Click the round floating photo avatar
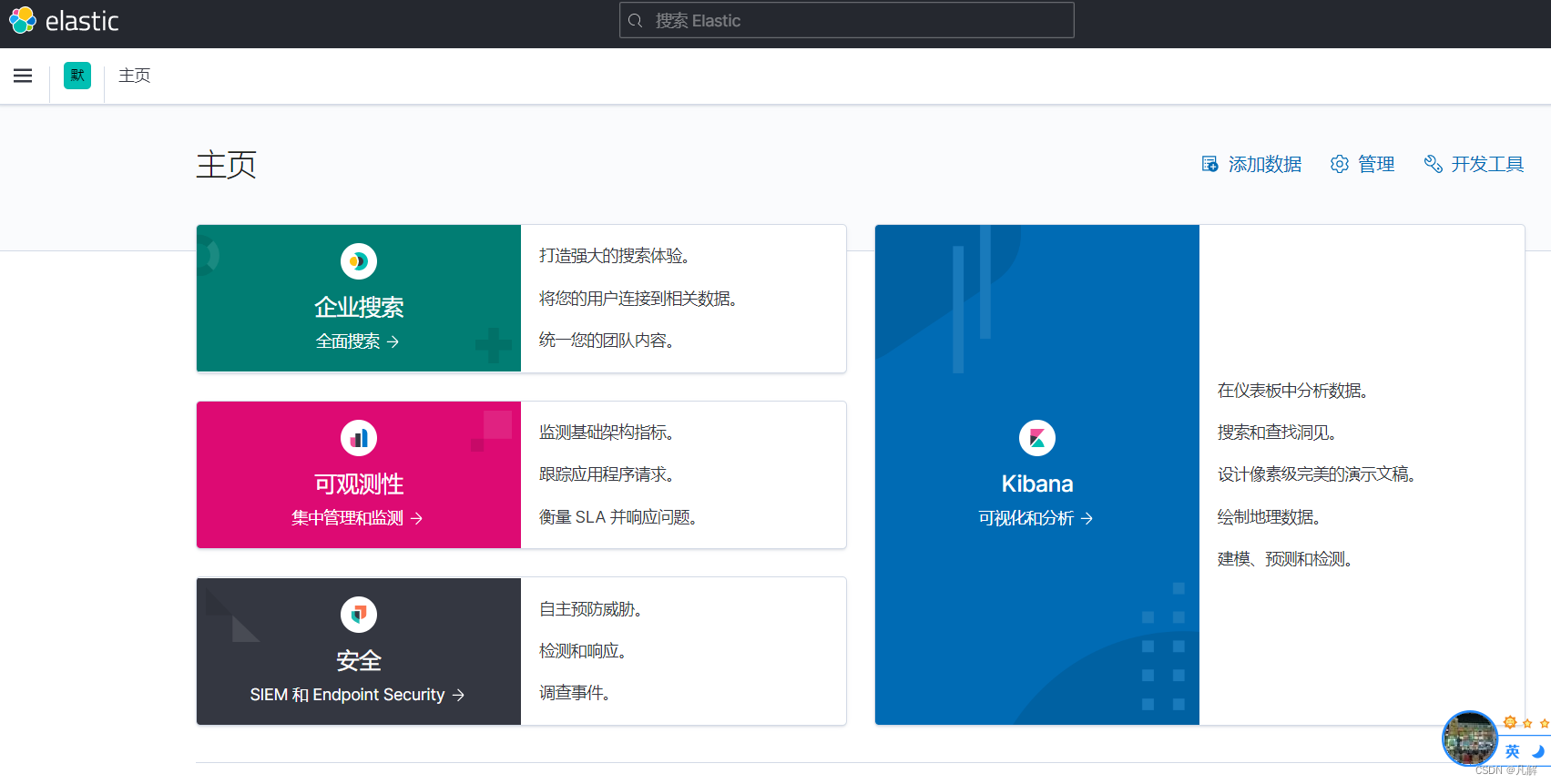1551x784 pixels. click(1469, 738)
